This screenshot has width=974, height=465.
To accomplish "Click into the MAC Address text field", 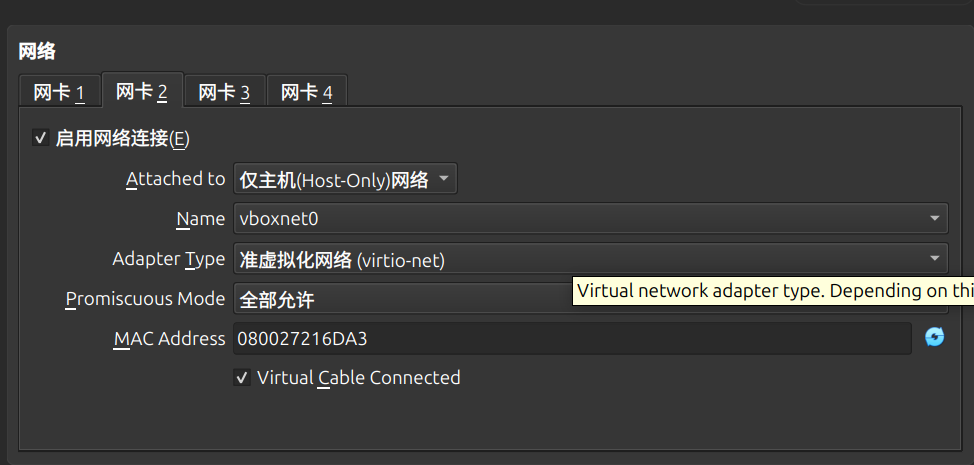I will click(x=570, y=338).
